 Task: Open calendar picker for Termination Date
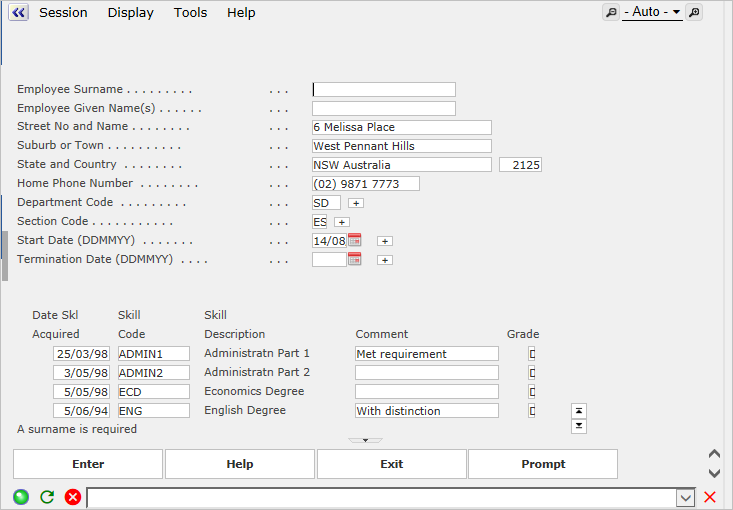tap(354, 260)
